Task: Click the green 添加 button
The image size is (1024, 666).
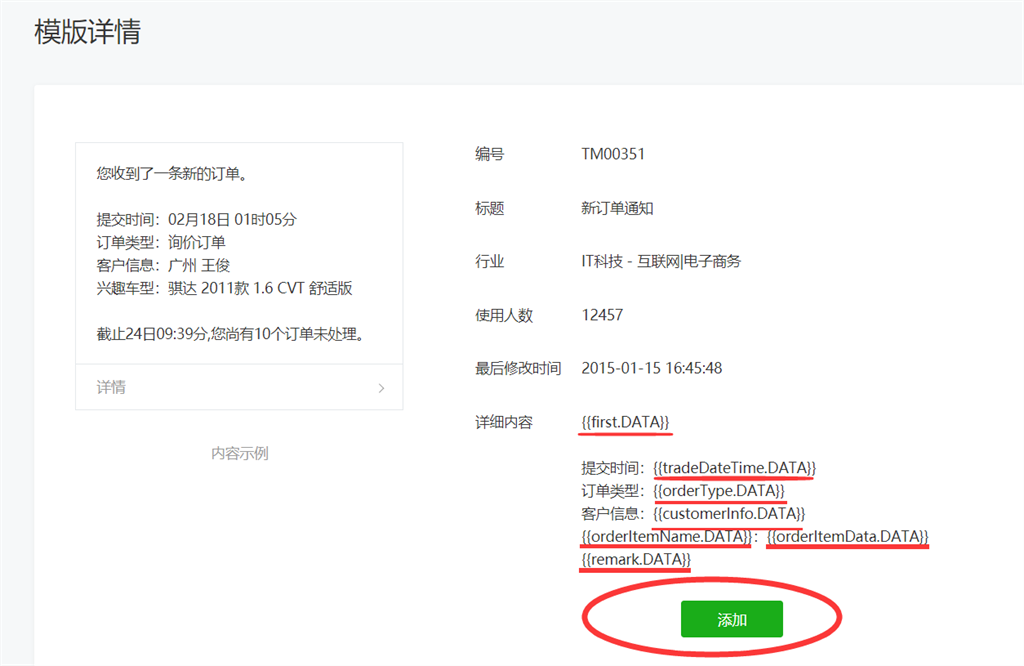Action: (x=731, y=620)
